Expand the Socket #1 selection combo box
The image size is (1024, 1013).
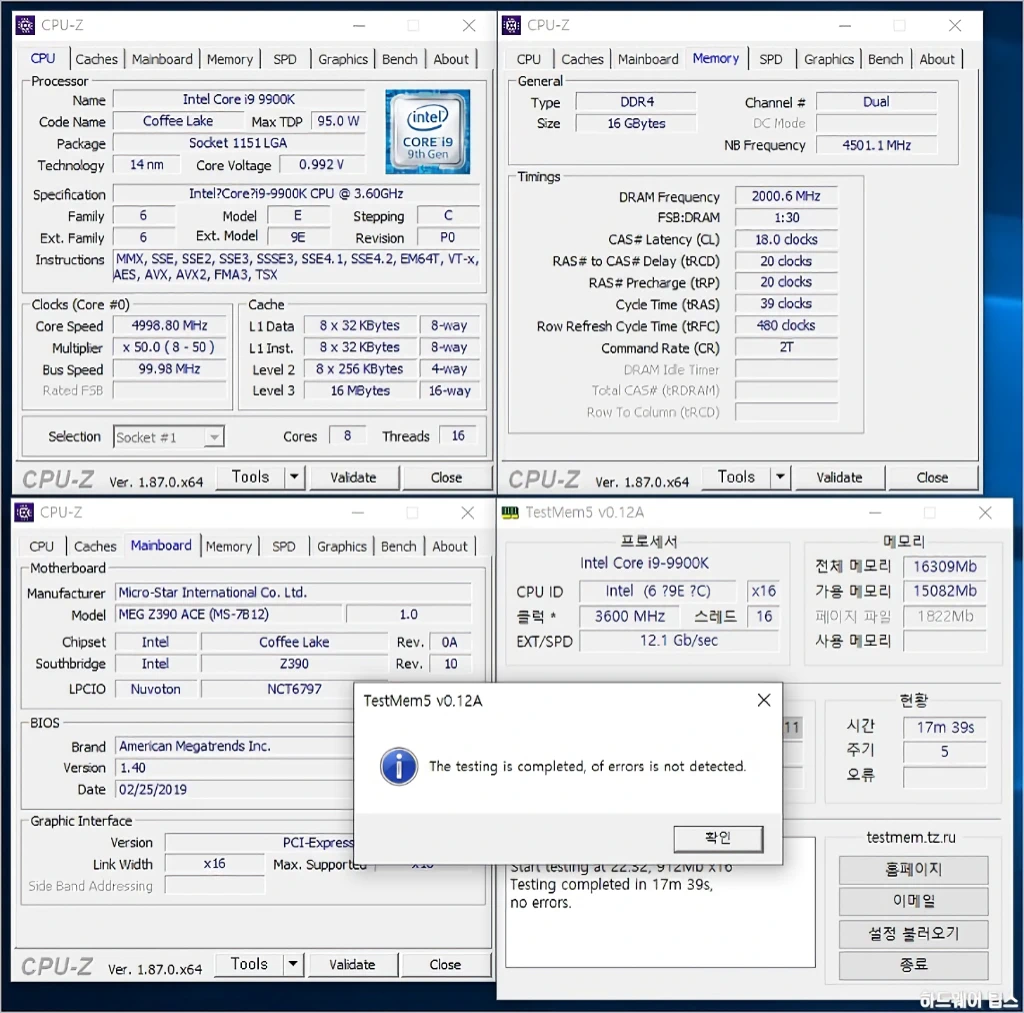(169, 437)
